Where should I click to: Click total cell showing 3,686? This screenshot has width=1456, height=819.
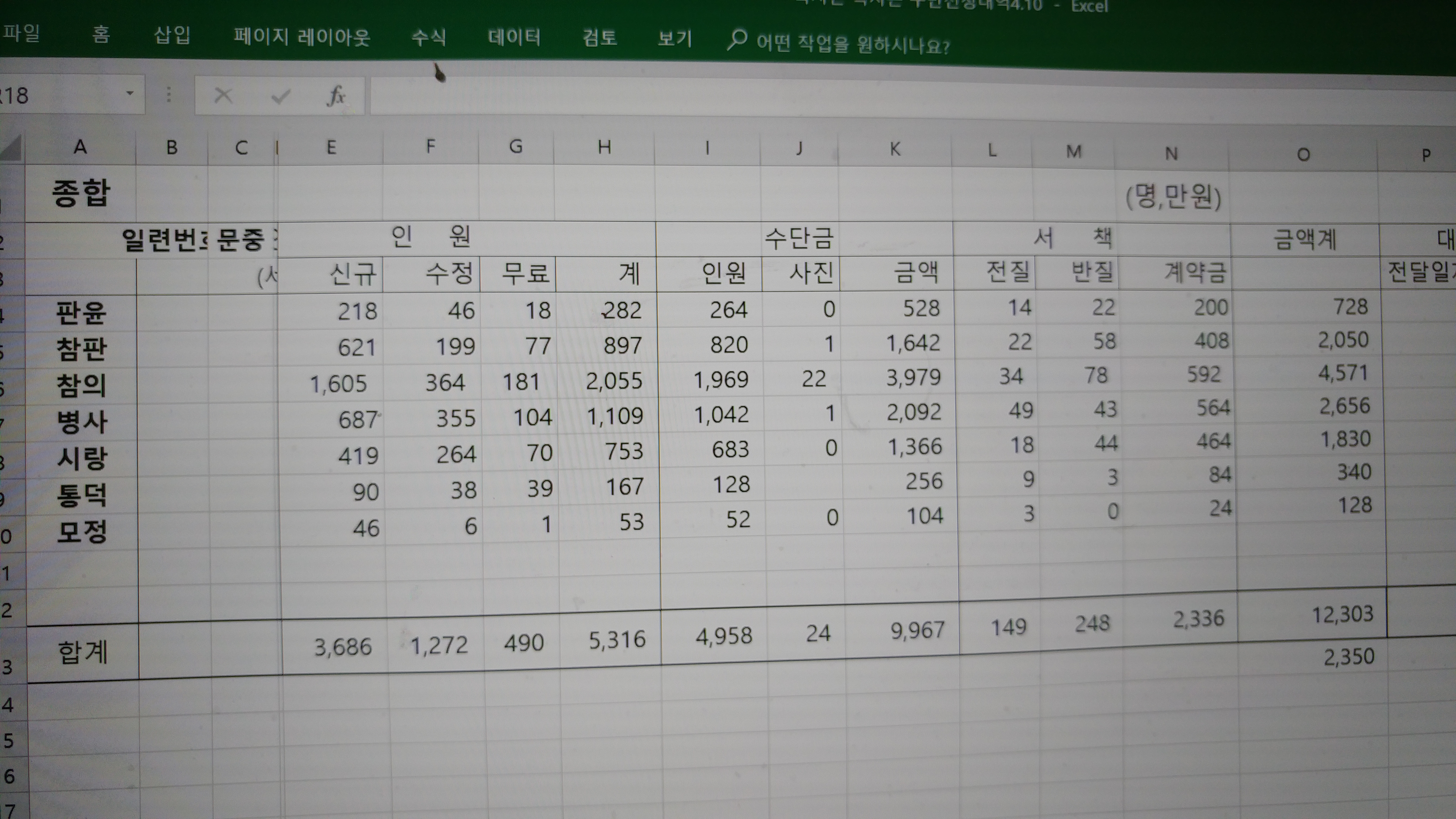tap(335, 647)
